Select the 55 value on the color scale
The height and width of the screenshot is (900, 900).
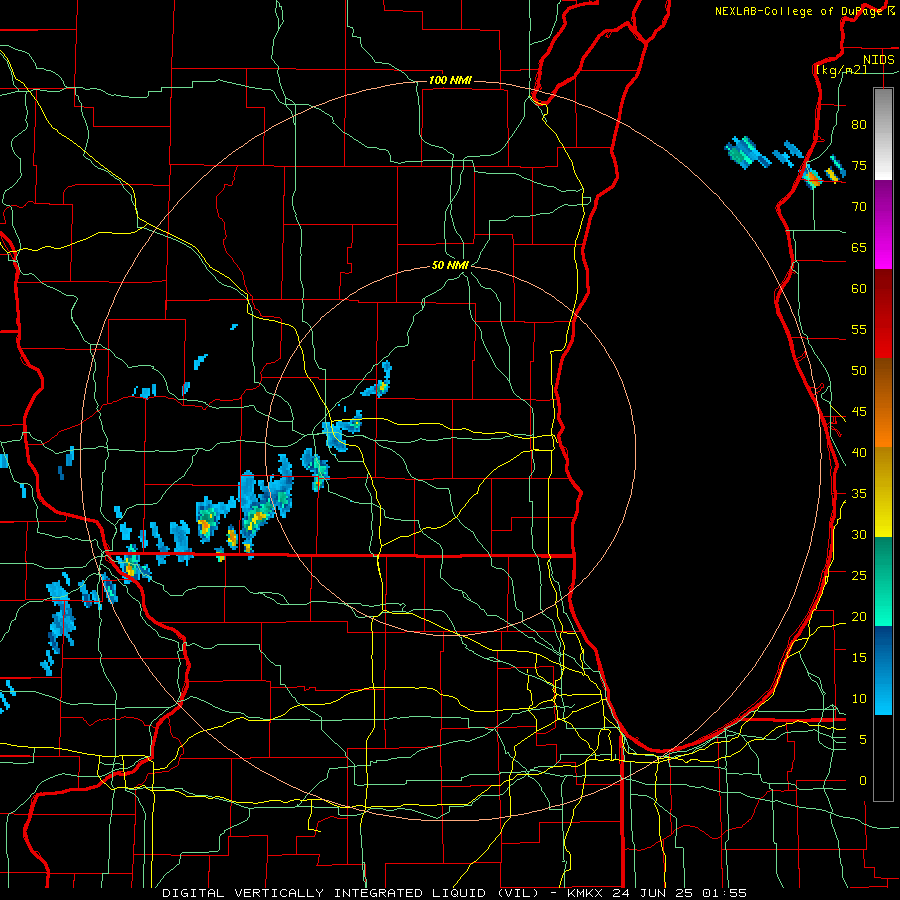pyautogui.click(x=859, y=329)
